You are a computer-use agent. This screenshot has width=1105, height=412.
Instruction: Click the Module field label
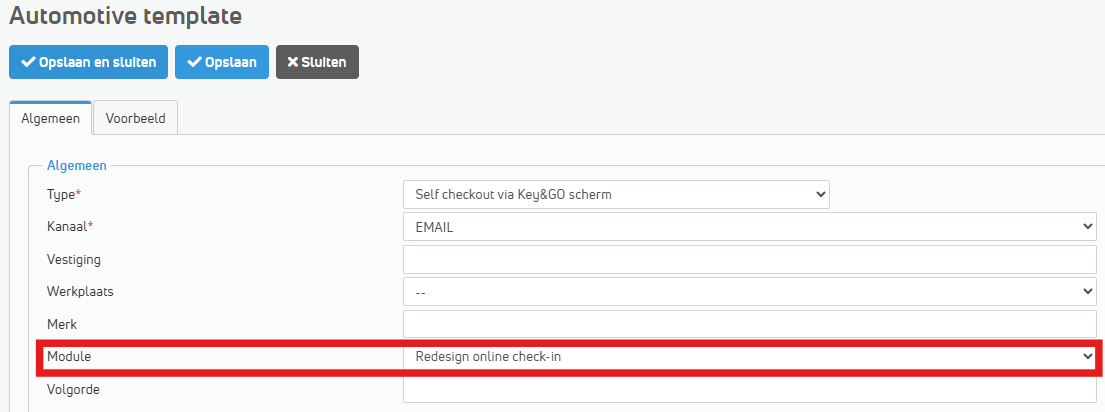(x=68, y=356)
